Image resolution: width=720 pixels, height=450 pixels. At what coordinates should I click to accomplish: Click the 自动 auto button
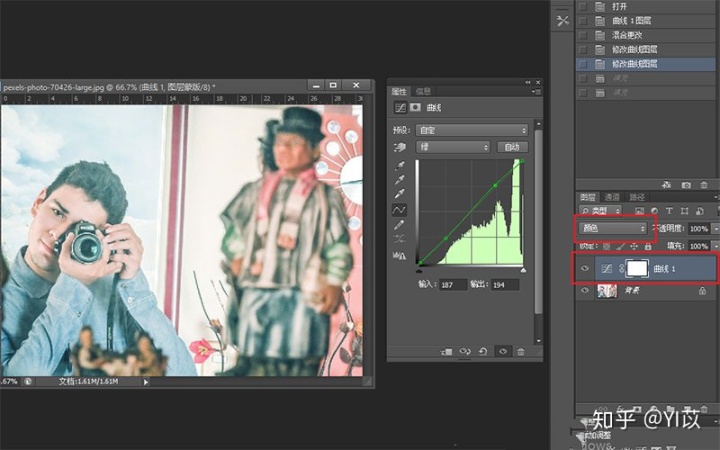pyautogui.click(x=512, y=147)
